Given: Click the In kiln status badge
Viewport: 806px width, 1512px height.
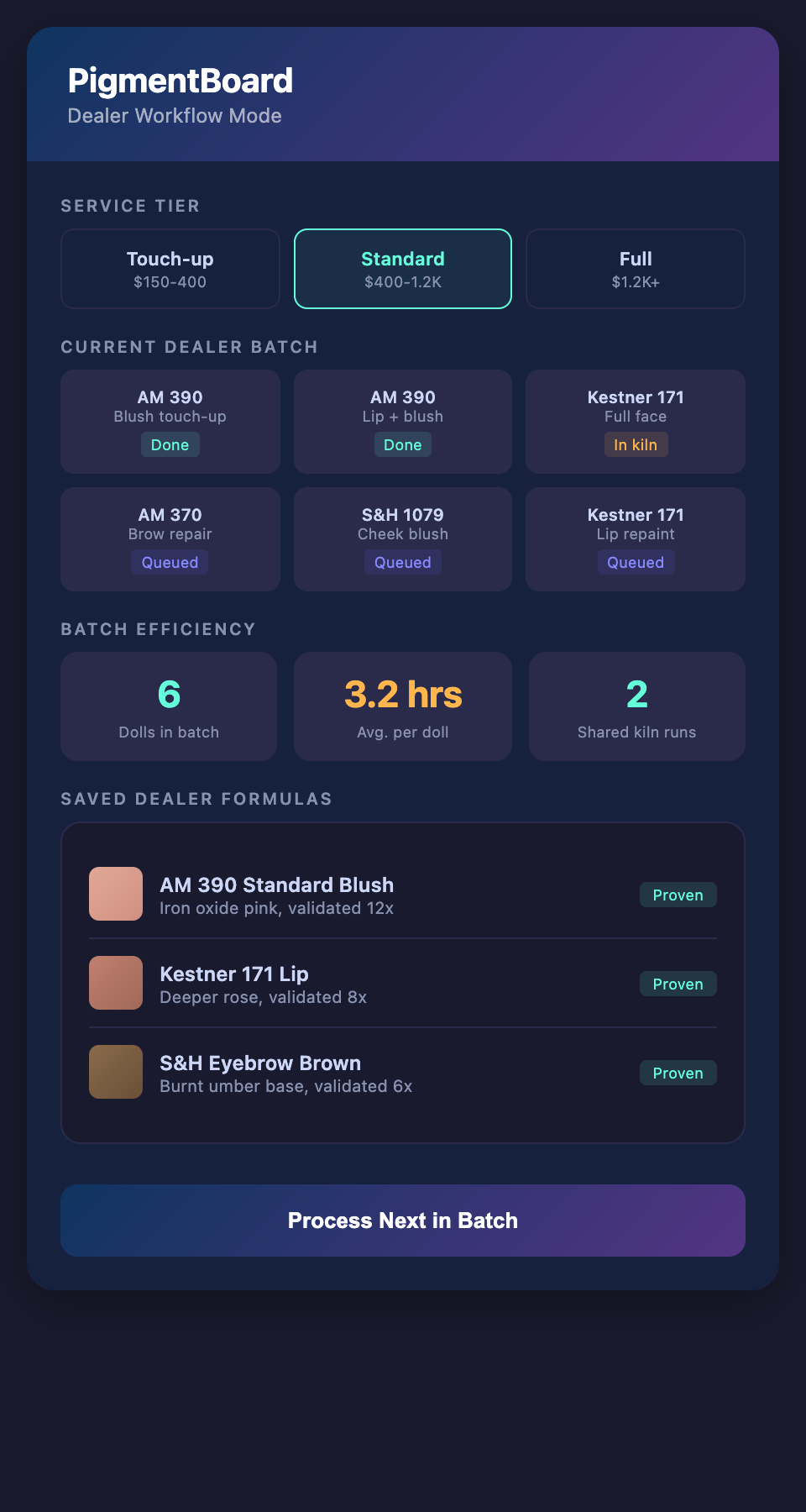Looking at the screenshot, I should [636, 444].
